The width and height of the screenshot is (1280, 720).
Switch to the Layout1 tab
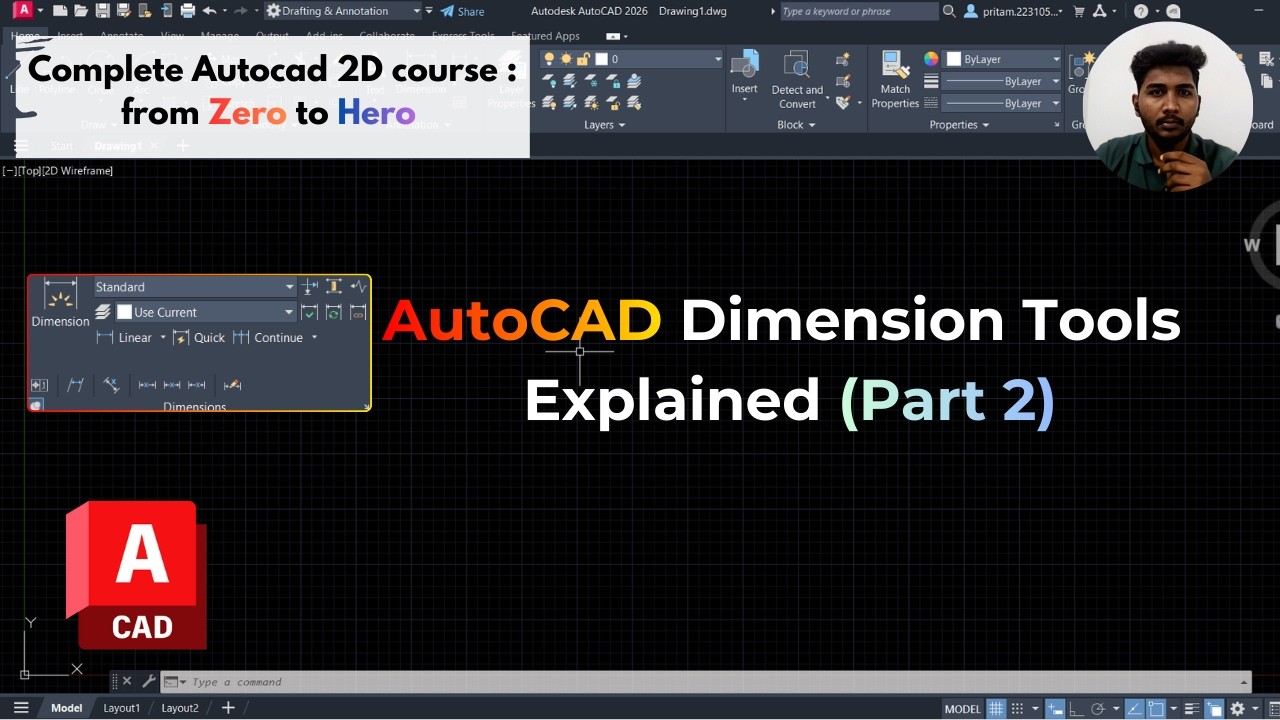point(122,708)
